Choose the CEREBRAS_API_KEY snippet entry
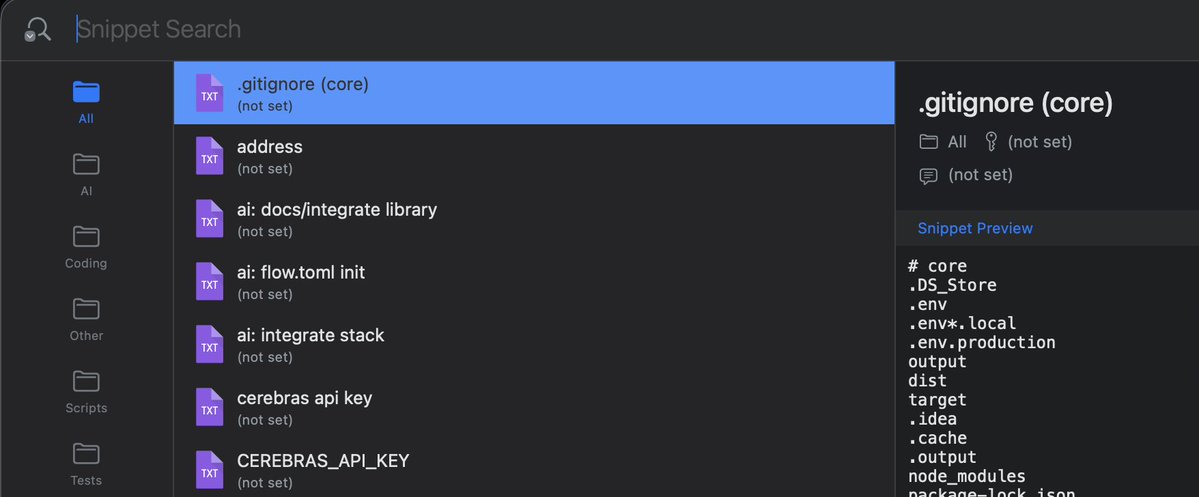The height and width of the screenshot is (497, 1199). (534, 470)
